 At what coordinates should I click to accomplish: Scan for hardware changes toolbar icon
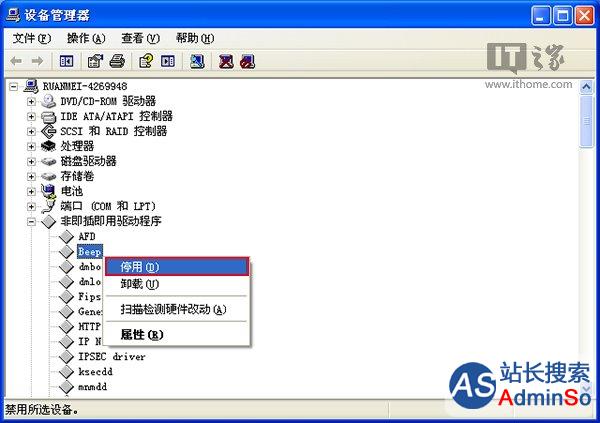point(197,61)
